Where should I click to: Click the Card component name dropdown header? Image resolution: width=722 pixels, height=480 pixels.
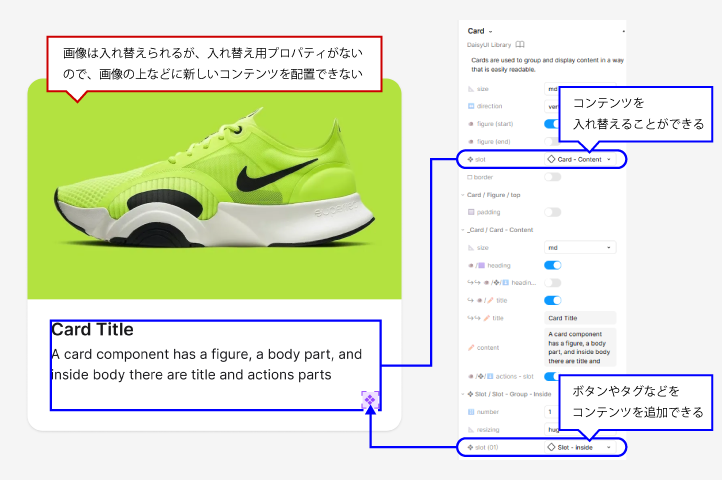[481, 31]
